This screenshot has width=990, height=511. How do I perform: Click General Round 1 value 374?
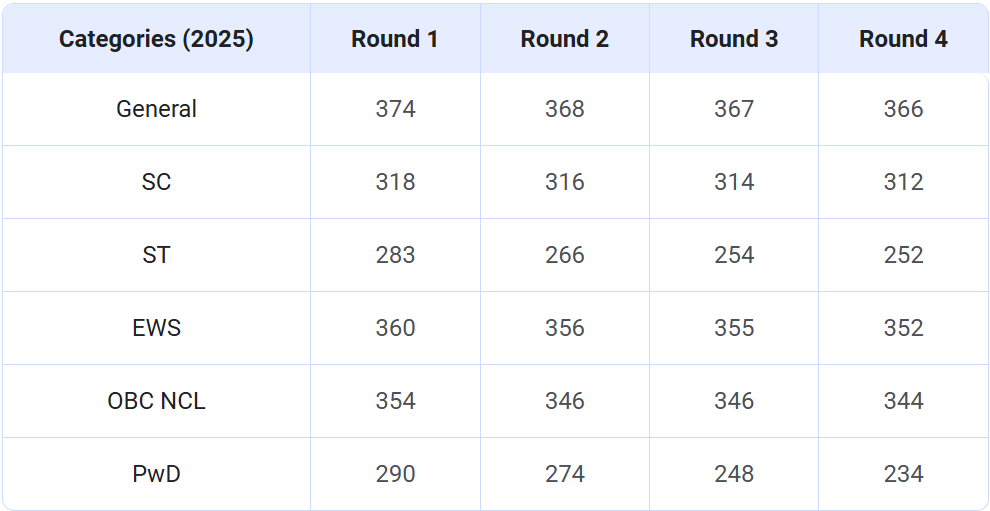[x=395, y=109]
